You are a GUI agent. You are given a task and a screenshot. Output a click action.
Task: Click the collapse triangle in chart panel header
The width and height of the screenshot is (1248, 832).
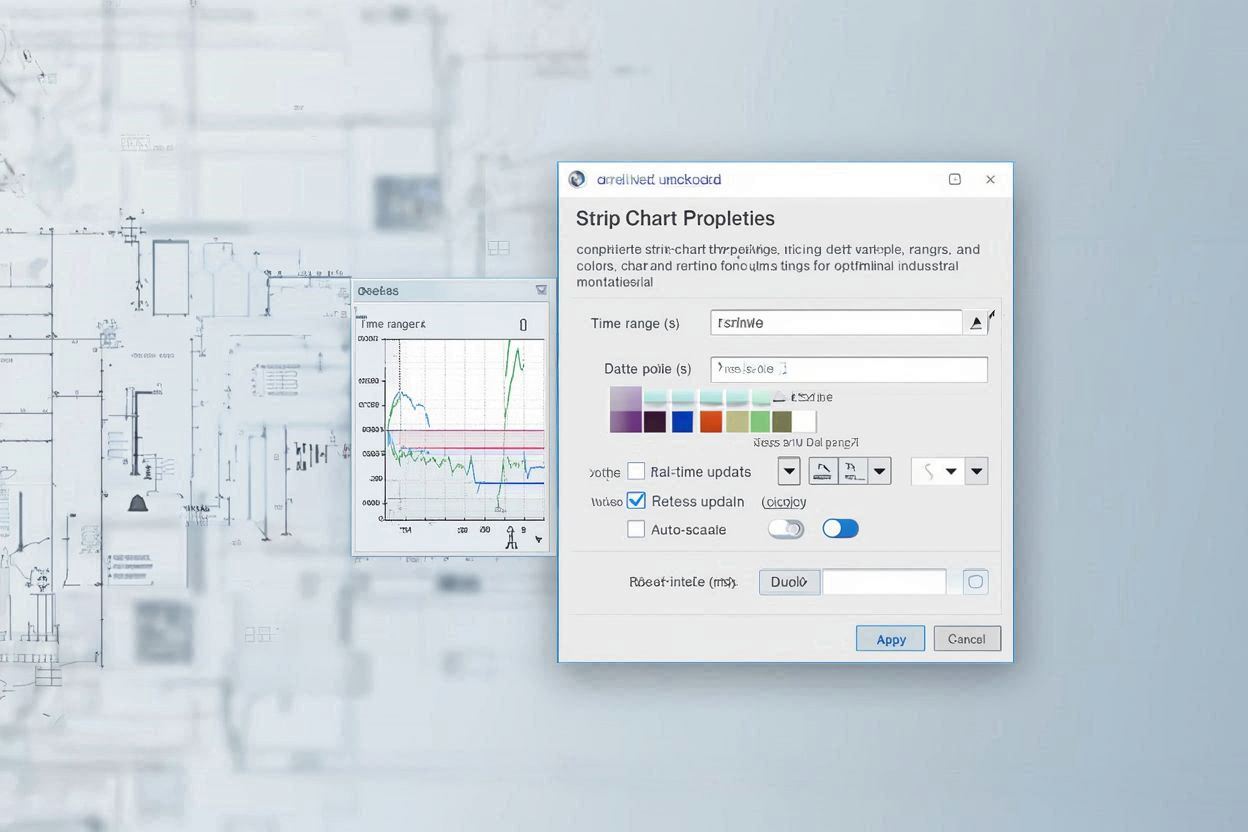pyautogui.click(x=541, y=290)
